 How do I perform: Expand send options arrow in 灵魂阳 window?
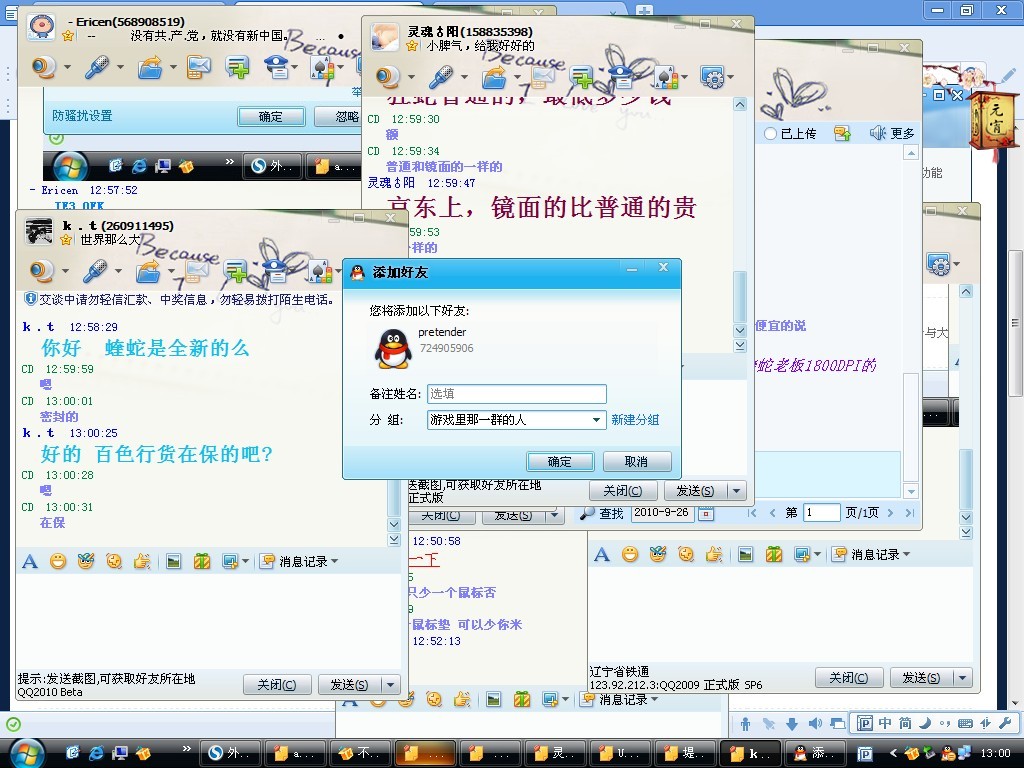tap(737, 490)
